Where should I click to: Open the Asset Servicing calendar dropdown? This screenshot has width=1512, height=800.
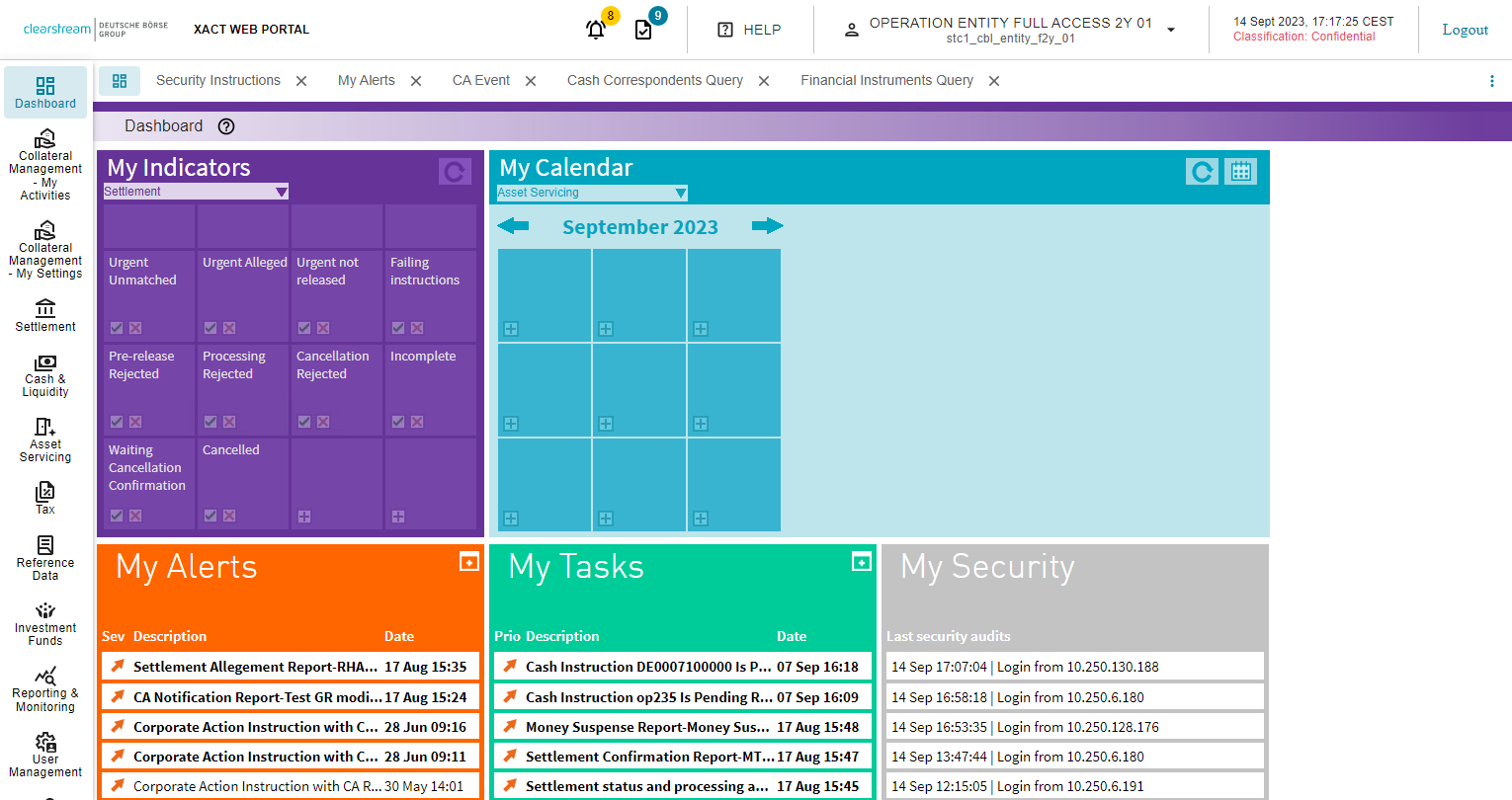(x=679, y=193)
